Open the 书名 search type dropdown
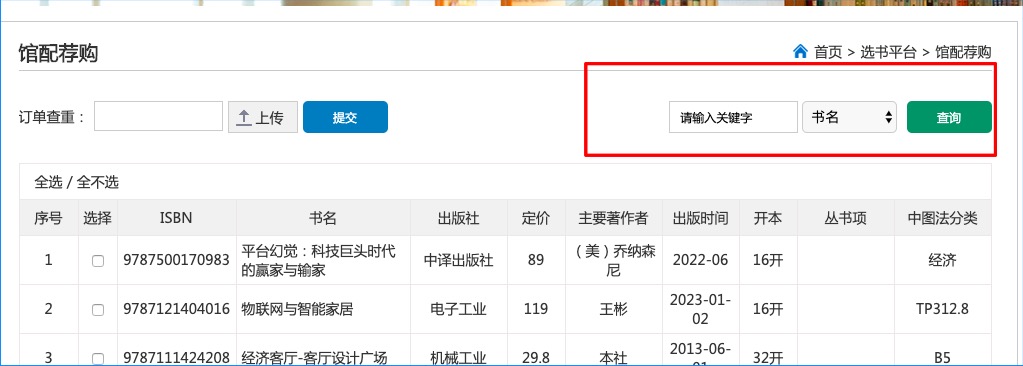Screen dimensions: 1023x366 (849, 117)
